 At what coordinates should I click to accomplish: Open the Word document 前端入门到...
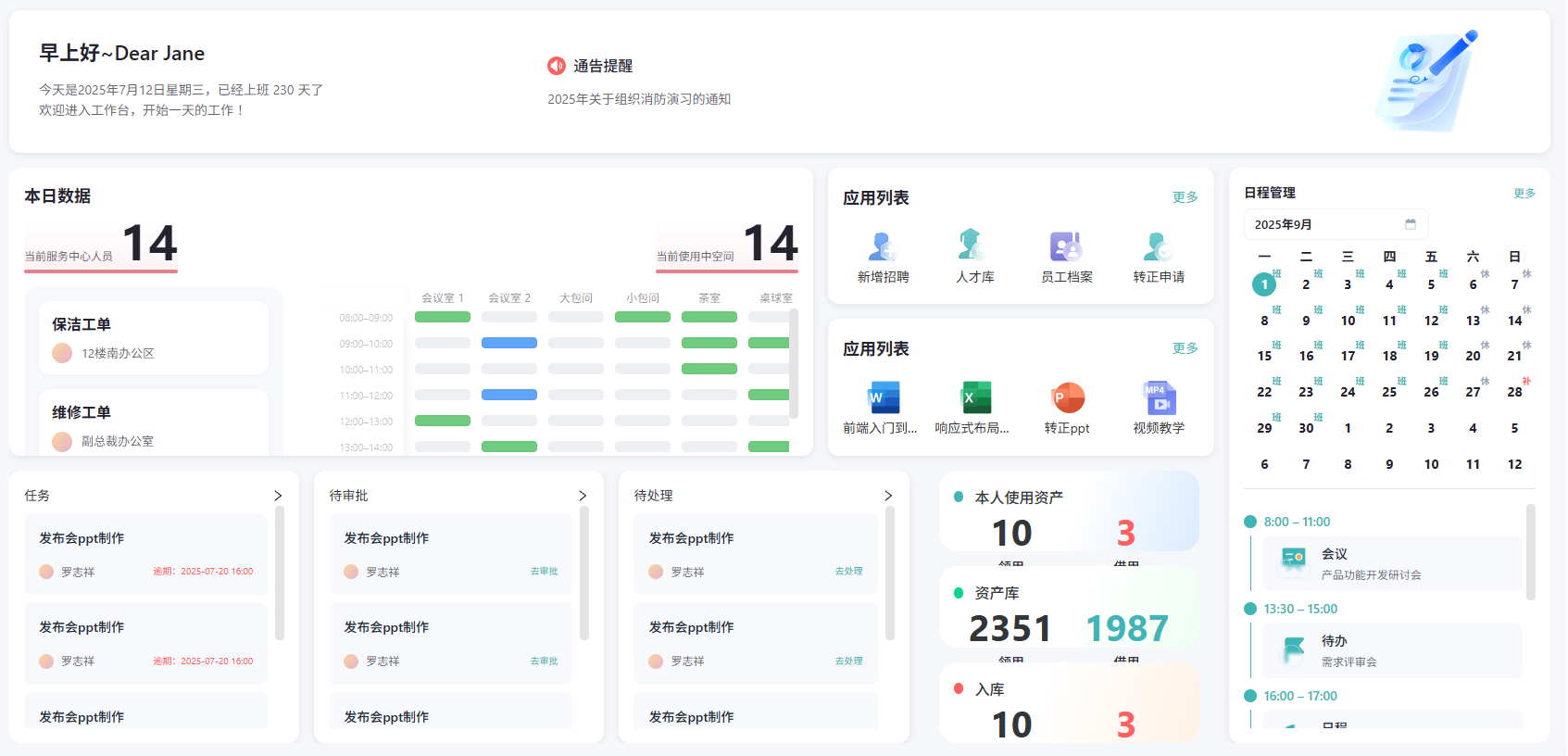click(883, 398)
